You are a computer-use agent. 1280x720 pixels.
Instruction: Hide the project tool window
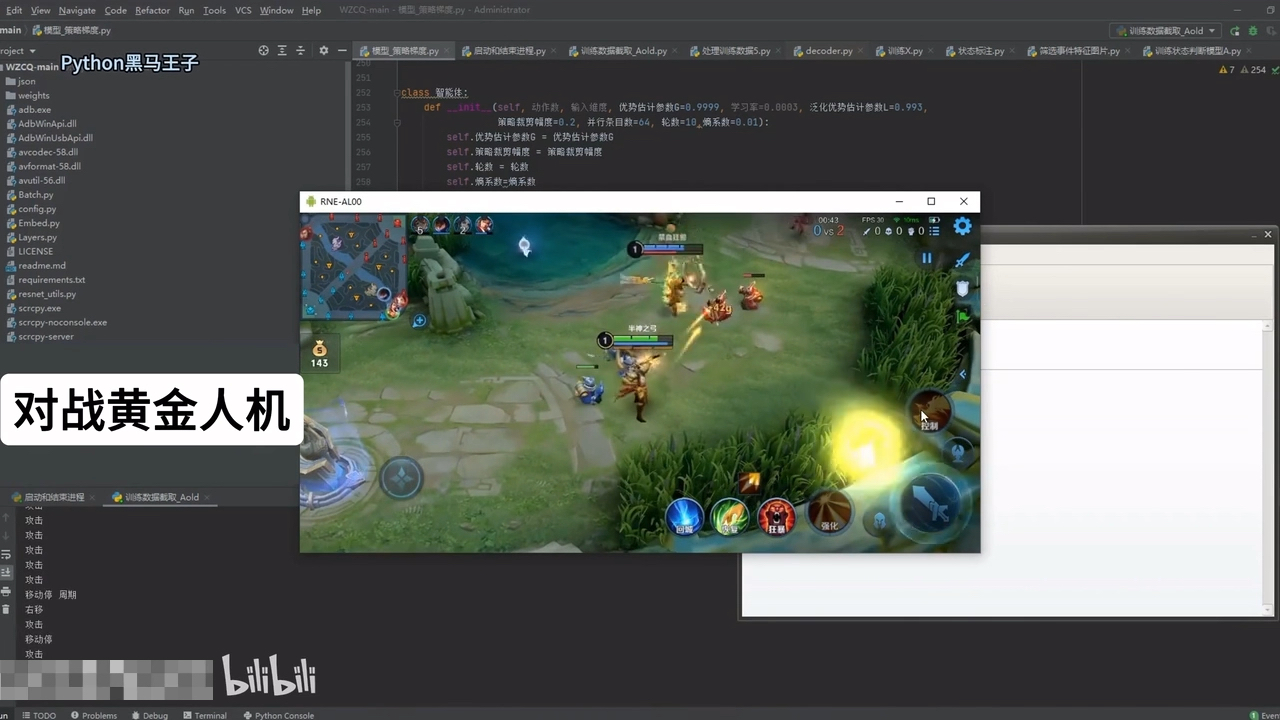pos(343,50)
